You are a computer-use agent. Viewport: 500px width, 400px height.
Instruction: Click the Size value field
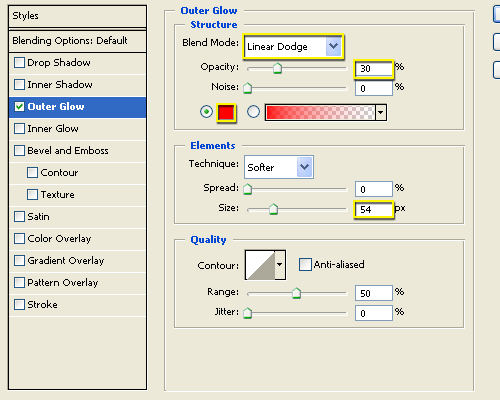click(374, 210)
